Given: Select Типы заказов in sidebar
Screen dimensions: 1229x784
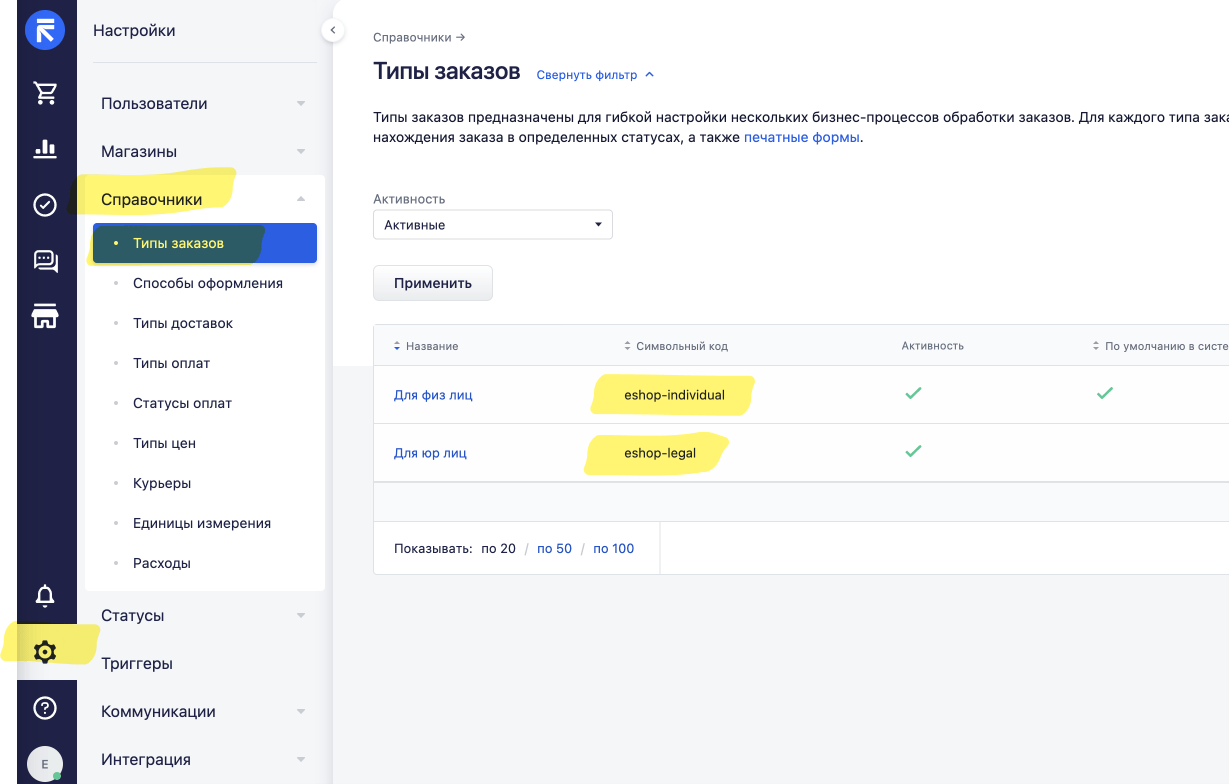Looking at the screenshot, I should pyautogui.click(x=205, y=243).
